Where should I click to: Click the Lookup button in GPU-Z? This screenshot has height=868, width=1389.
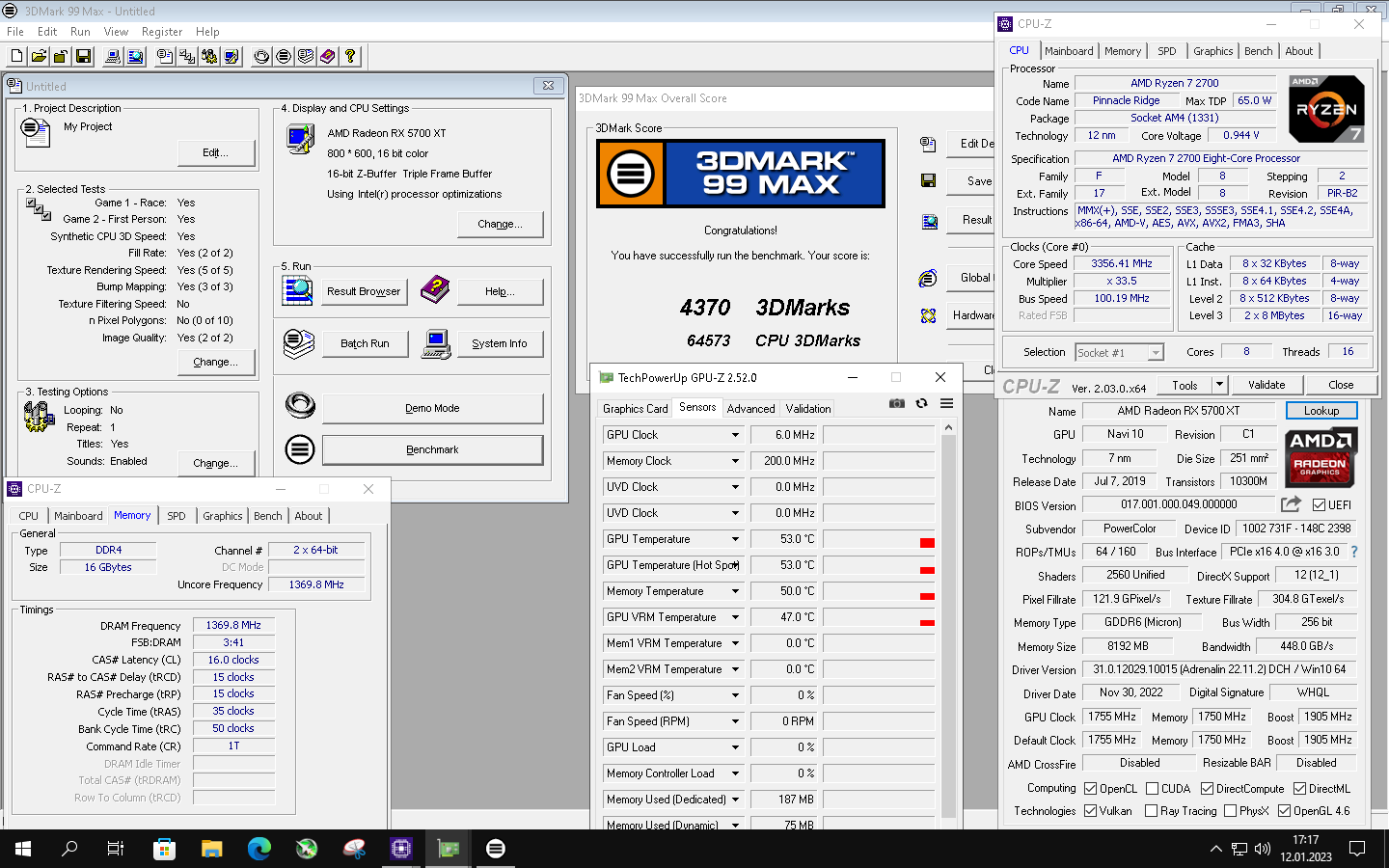[x=1321, y=411]
